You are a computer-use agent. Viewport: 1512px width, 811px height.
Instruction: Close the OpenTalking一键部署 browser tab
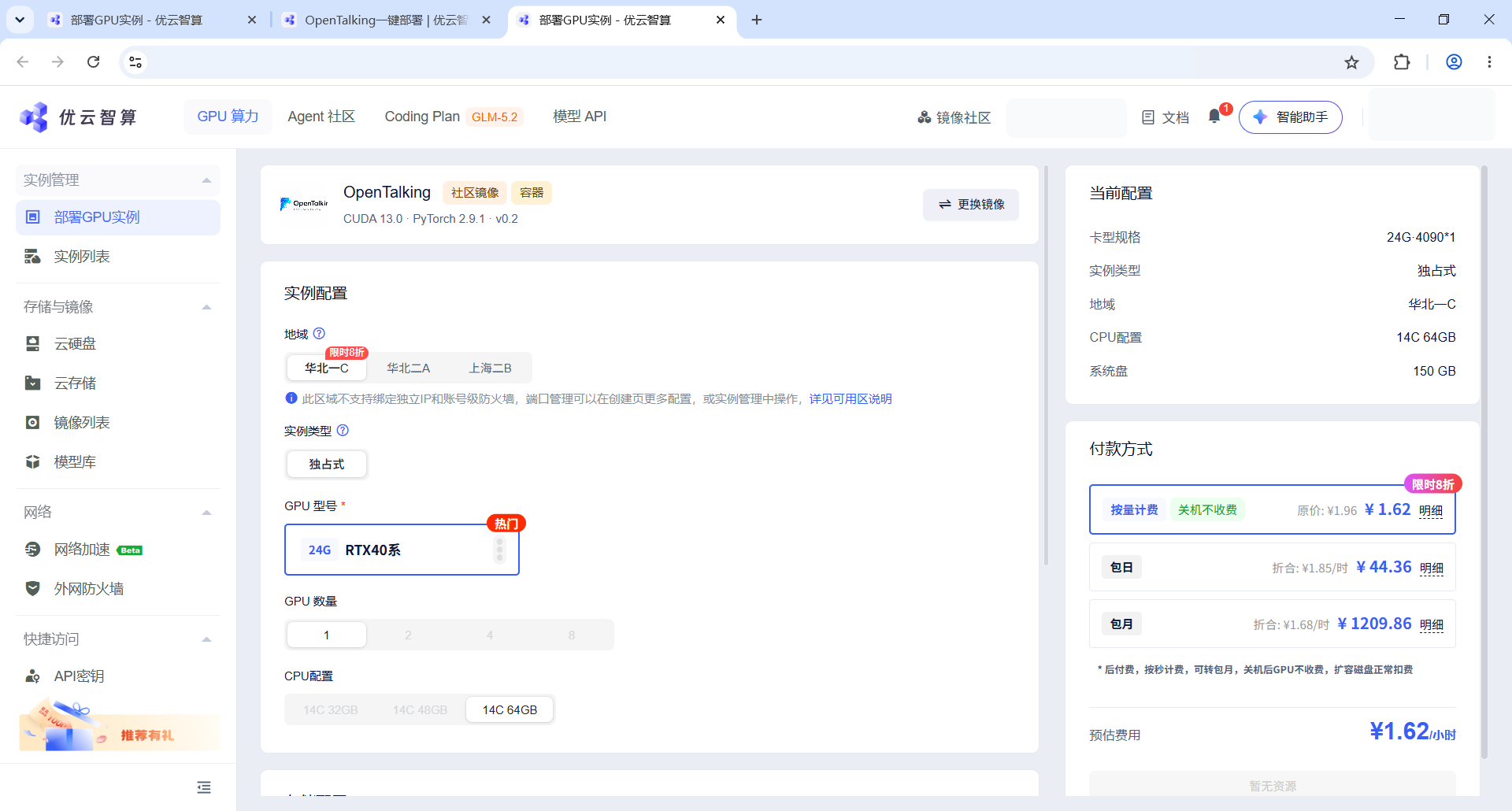click(x=487, y=20)
